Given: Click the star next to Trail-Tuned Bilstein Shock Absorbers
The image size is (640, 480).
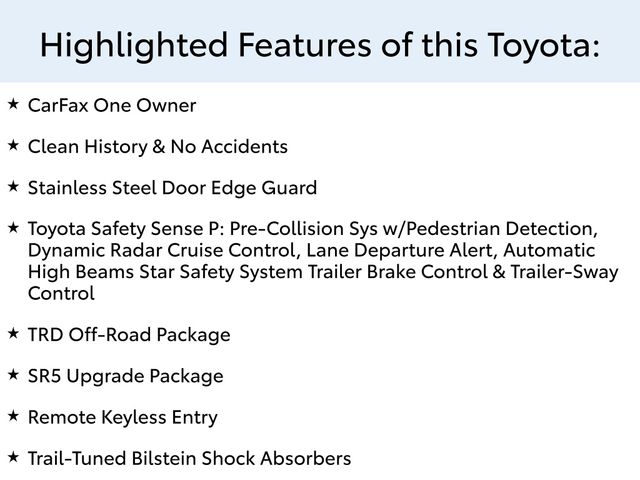Looking at the screenshot, I should (12, 457).
